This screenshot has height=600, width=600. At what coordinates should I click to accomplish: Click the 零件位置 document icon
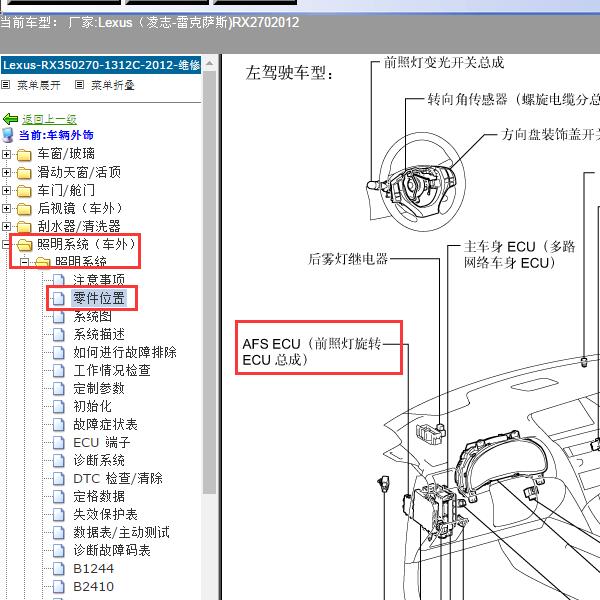coord(59,298)
